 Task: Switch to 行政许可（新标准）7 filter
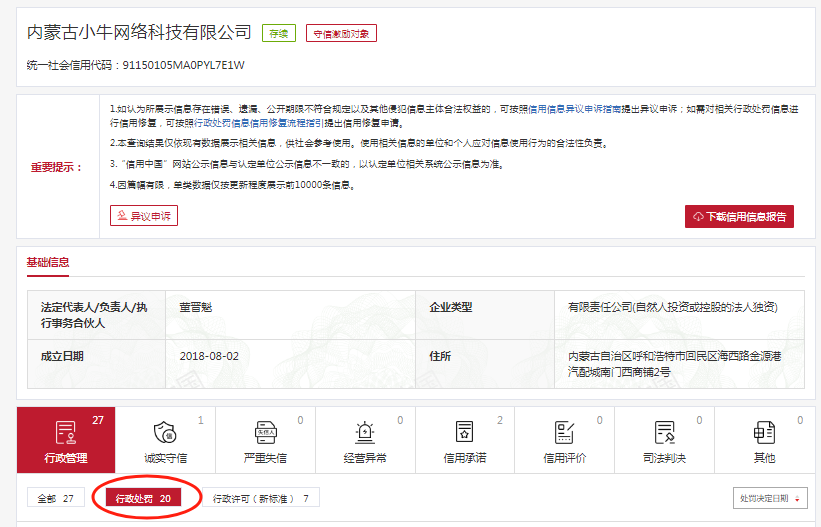coord(261,498)
